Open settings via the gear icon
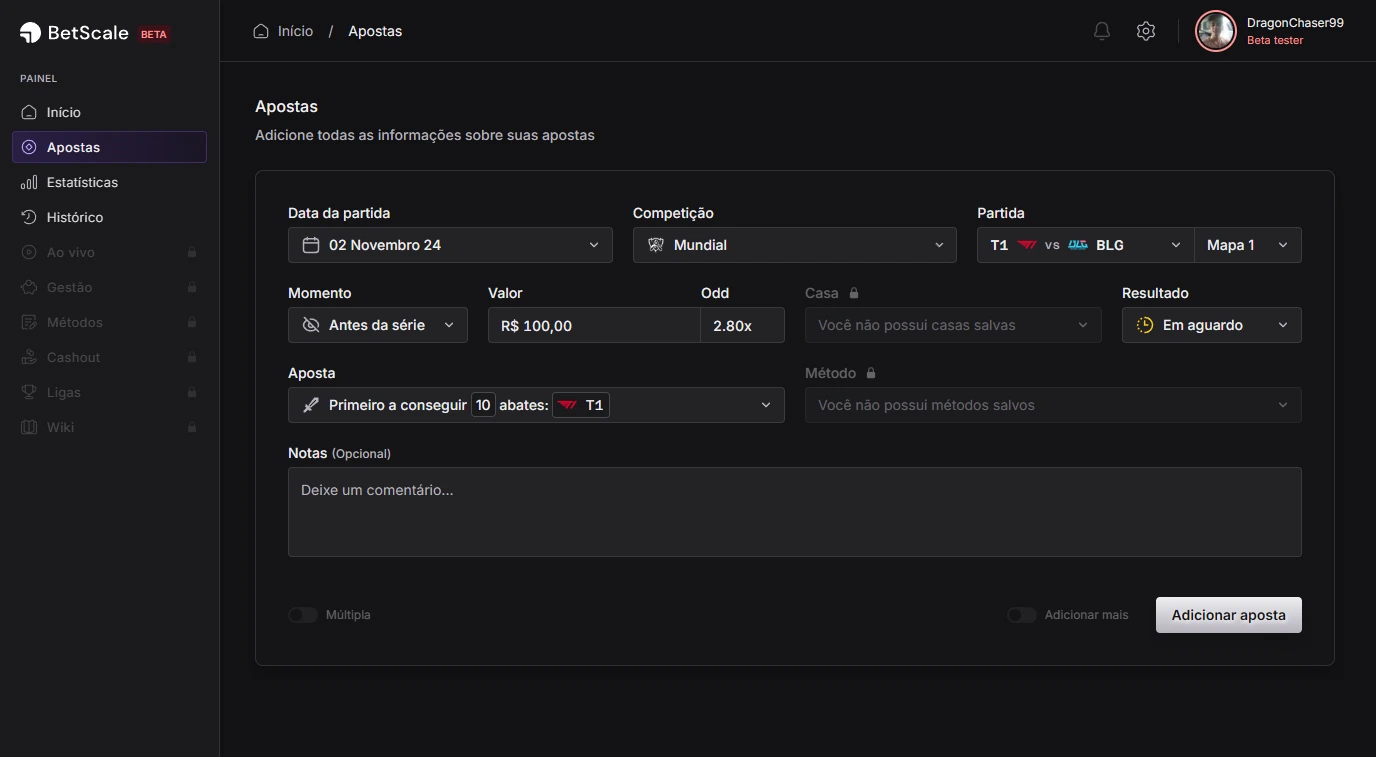This screenshot has width=1376, height=757. point(1146,31)
